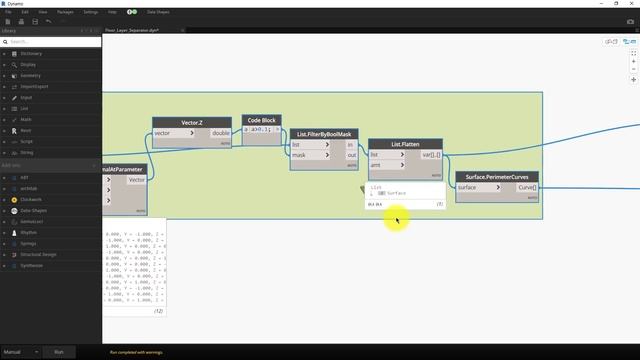Click the List.Flatten node title
Screen dimensions: 640x360
(x=405, y=144)
